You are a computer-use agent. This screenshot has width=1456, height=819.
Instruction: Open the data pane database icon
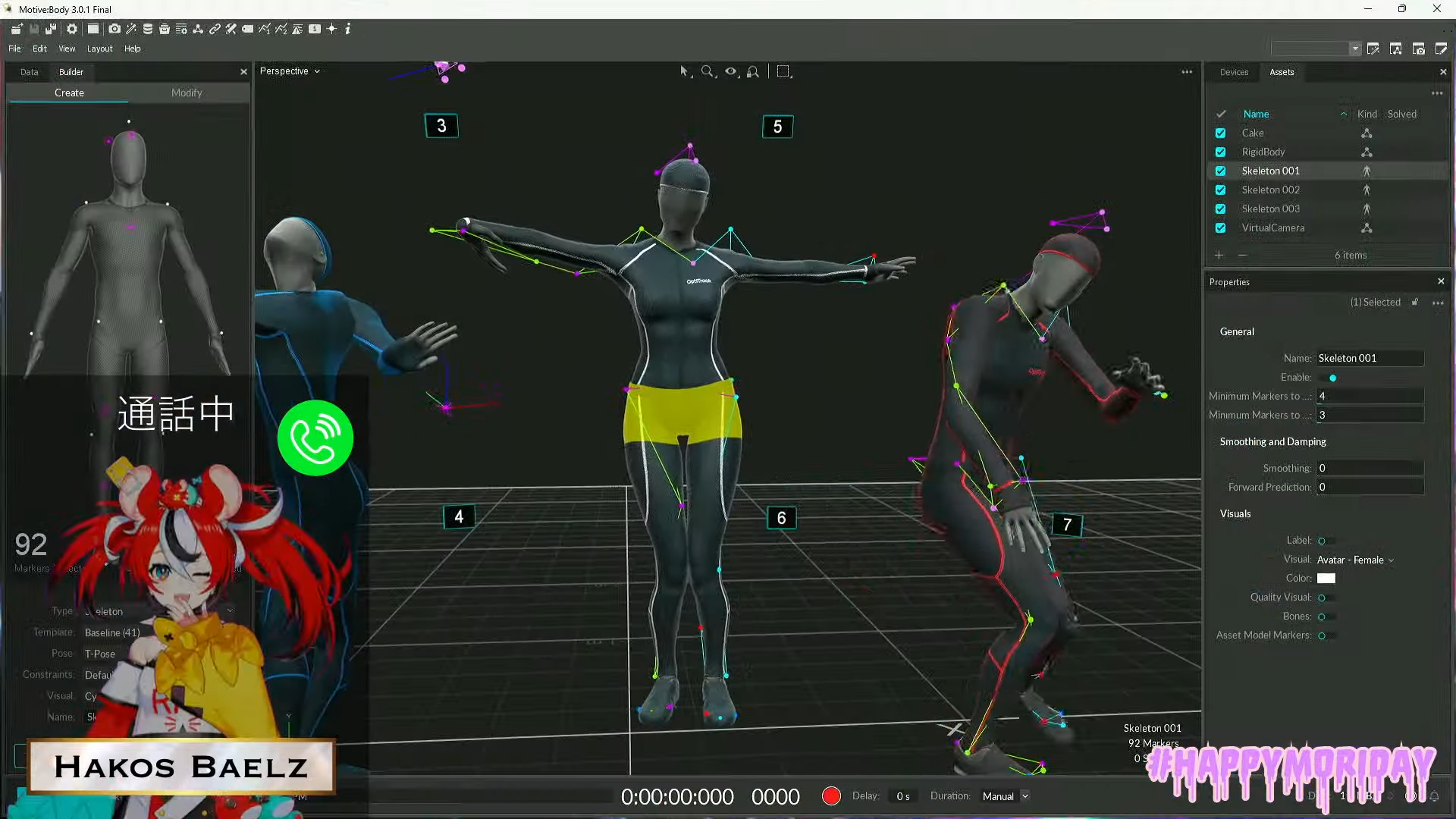148,29
